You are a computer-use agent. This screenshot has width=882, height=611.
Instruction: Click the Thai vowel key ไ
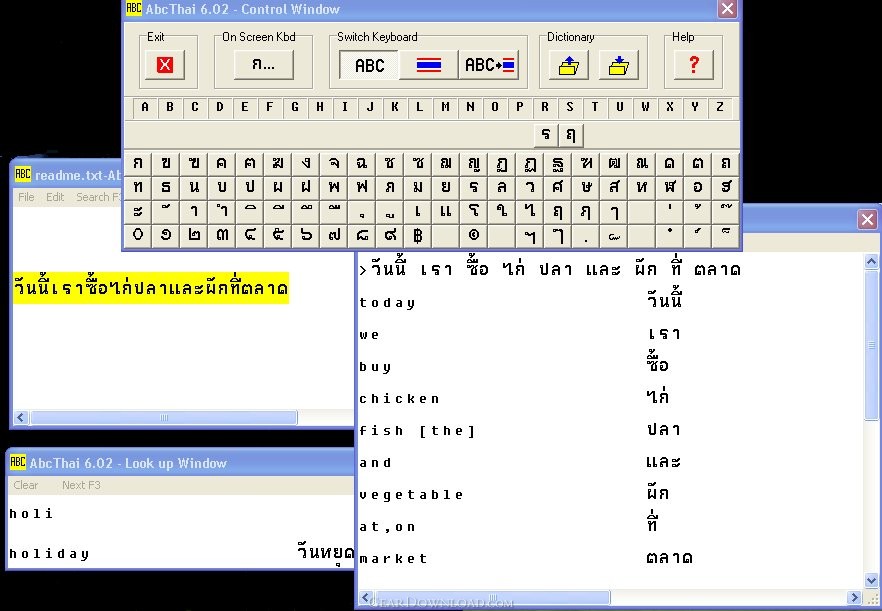[x=530, y=212]
